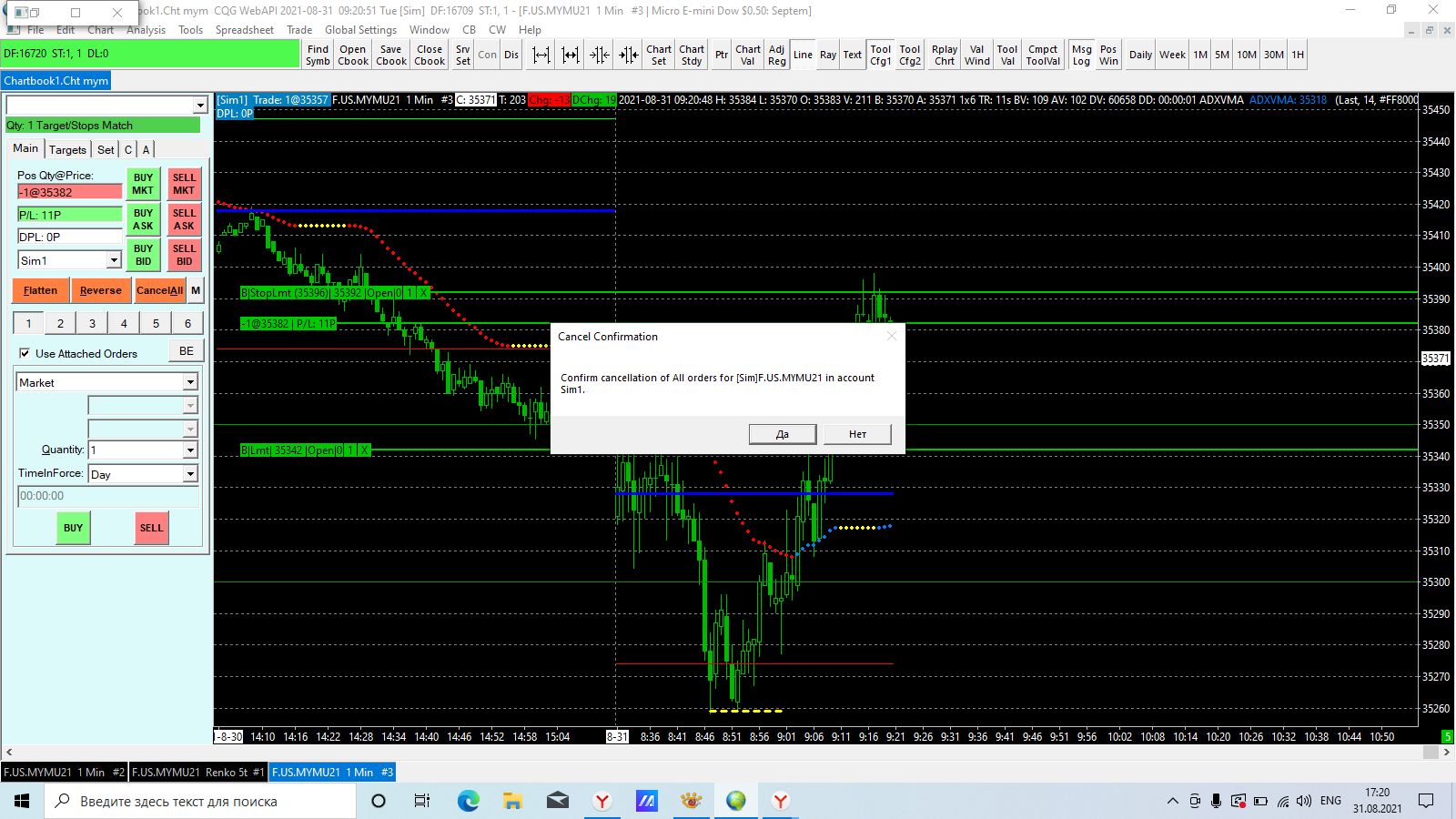1456x819 pixels.
Task: Select the Adj Reg tool
Action: tap(776, 55)
